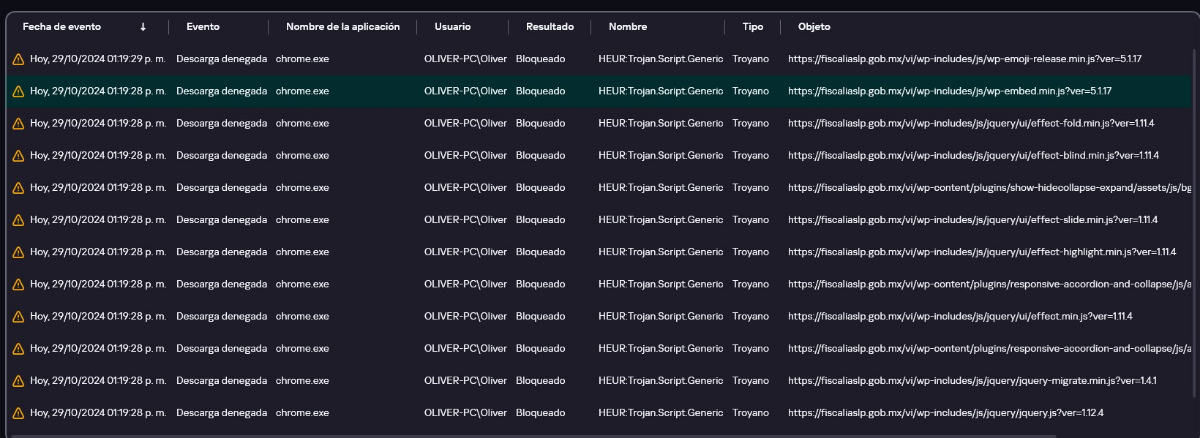This screenshot has height=438, width=1200.
Task: Click the warning icon on the wp-emoji-release row
Action: (18, 59)
